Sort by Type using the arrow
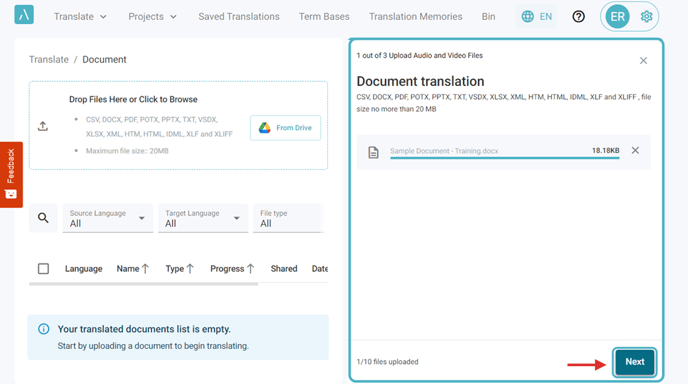The image size is (688, 384). point(190,269)
